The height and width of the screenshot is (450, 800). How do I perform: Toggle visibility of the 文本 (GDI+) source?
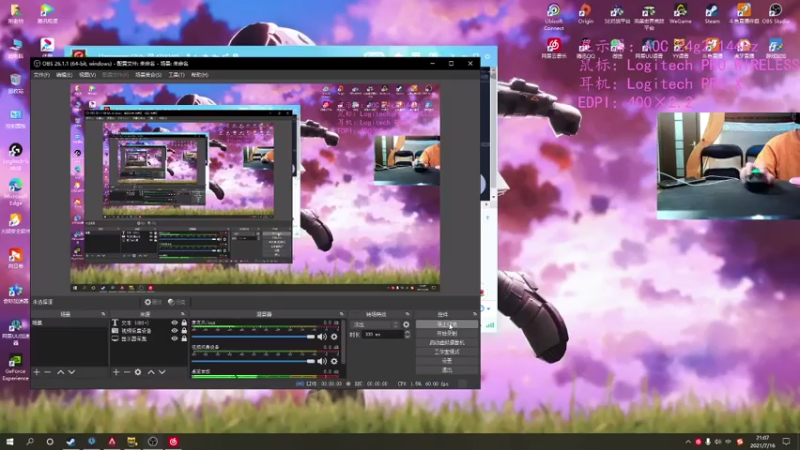(174, 323)
